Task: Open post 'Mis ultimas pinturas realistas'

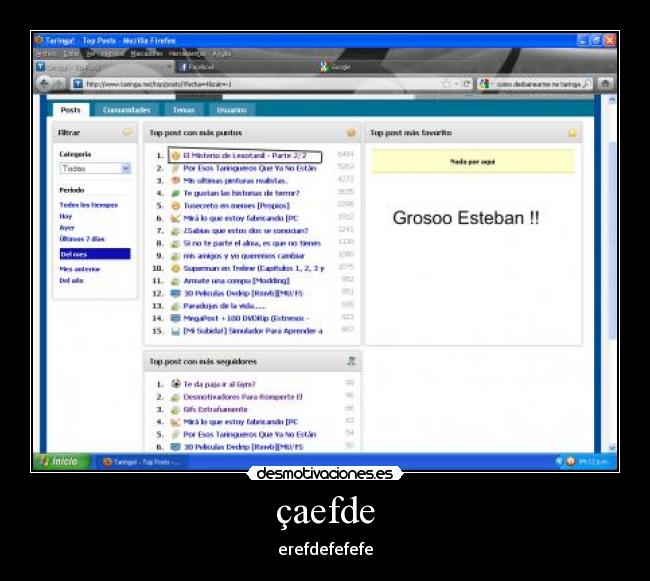Action: point(235,181)
